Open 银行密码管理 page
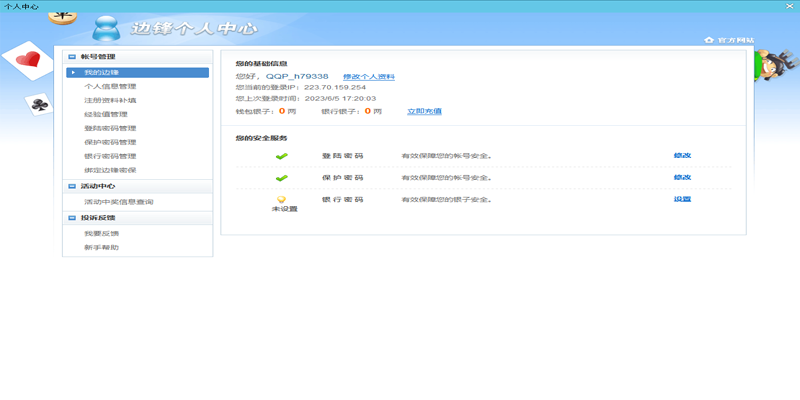Screen dimensions: 800x400 [x=110, y=156]
